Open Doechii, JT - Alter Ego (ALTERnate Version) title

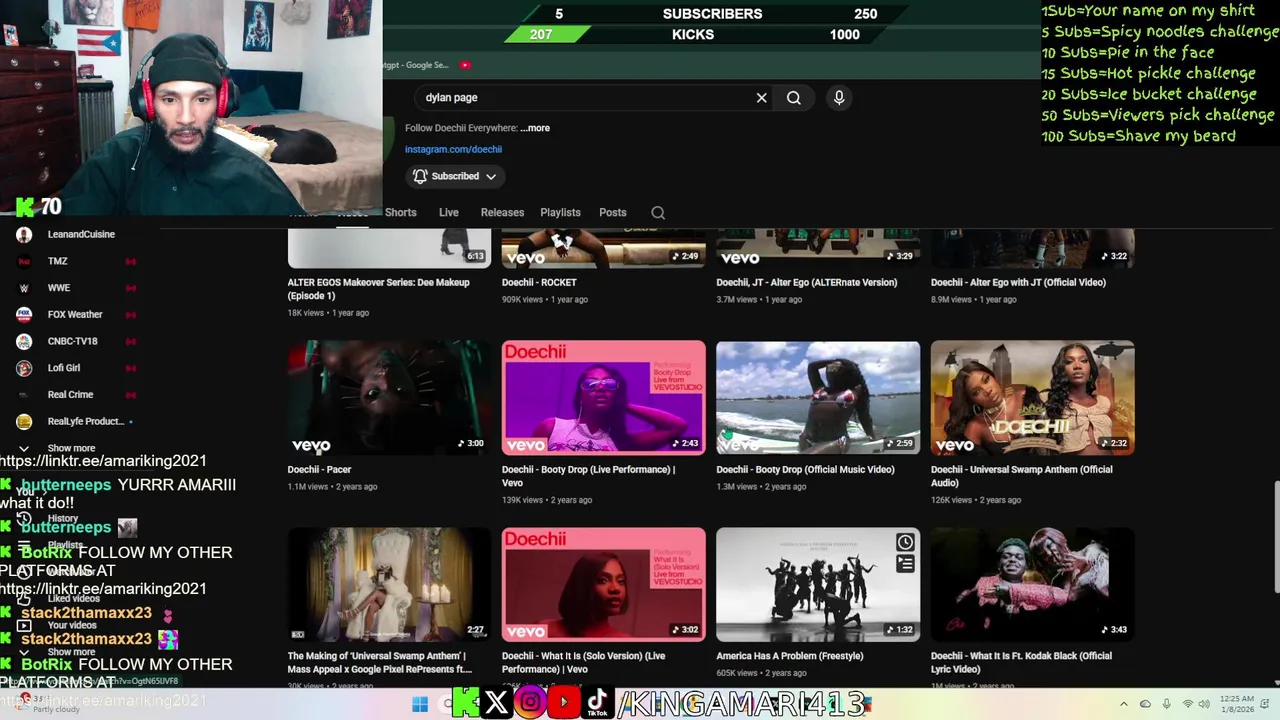pyautogui.click(x=806, y=282)
